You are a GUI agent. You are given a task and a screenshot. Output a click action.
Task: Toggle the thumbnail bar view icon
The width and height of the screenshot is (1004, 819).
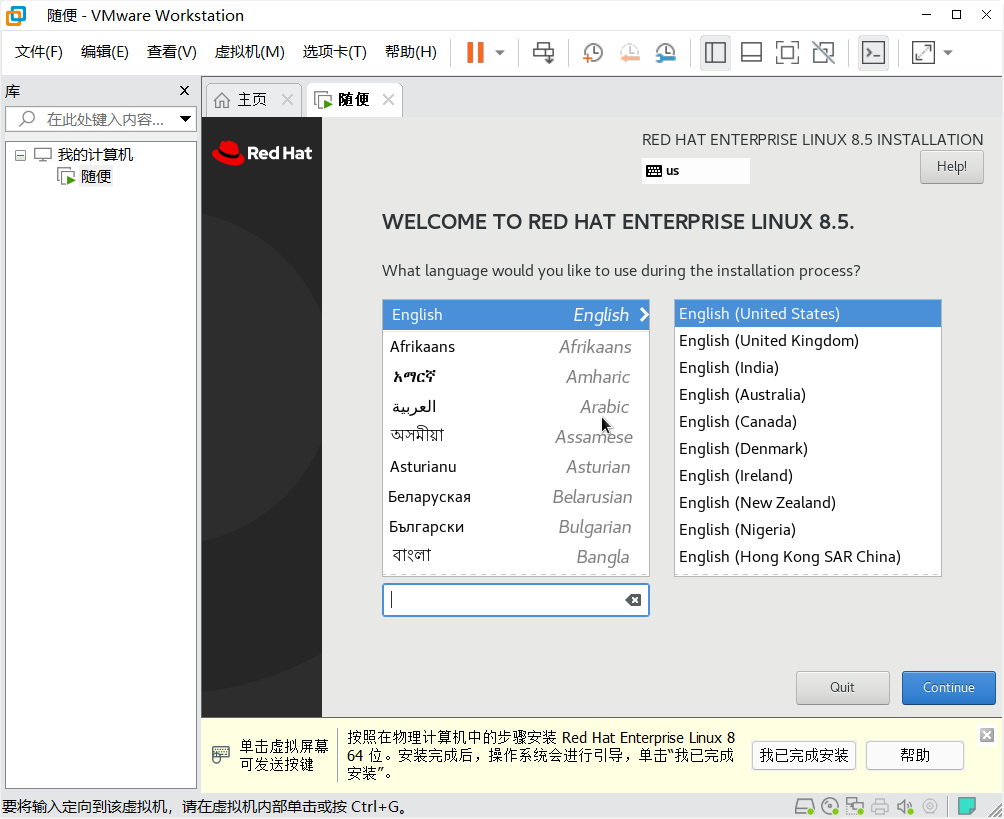tap(751, 53)
